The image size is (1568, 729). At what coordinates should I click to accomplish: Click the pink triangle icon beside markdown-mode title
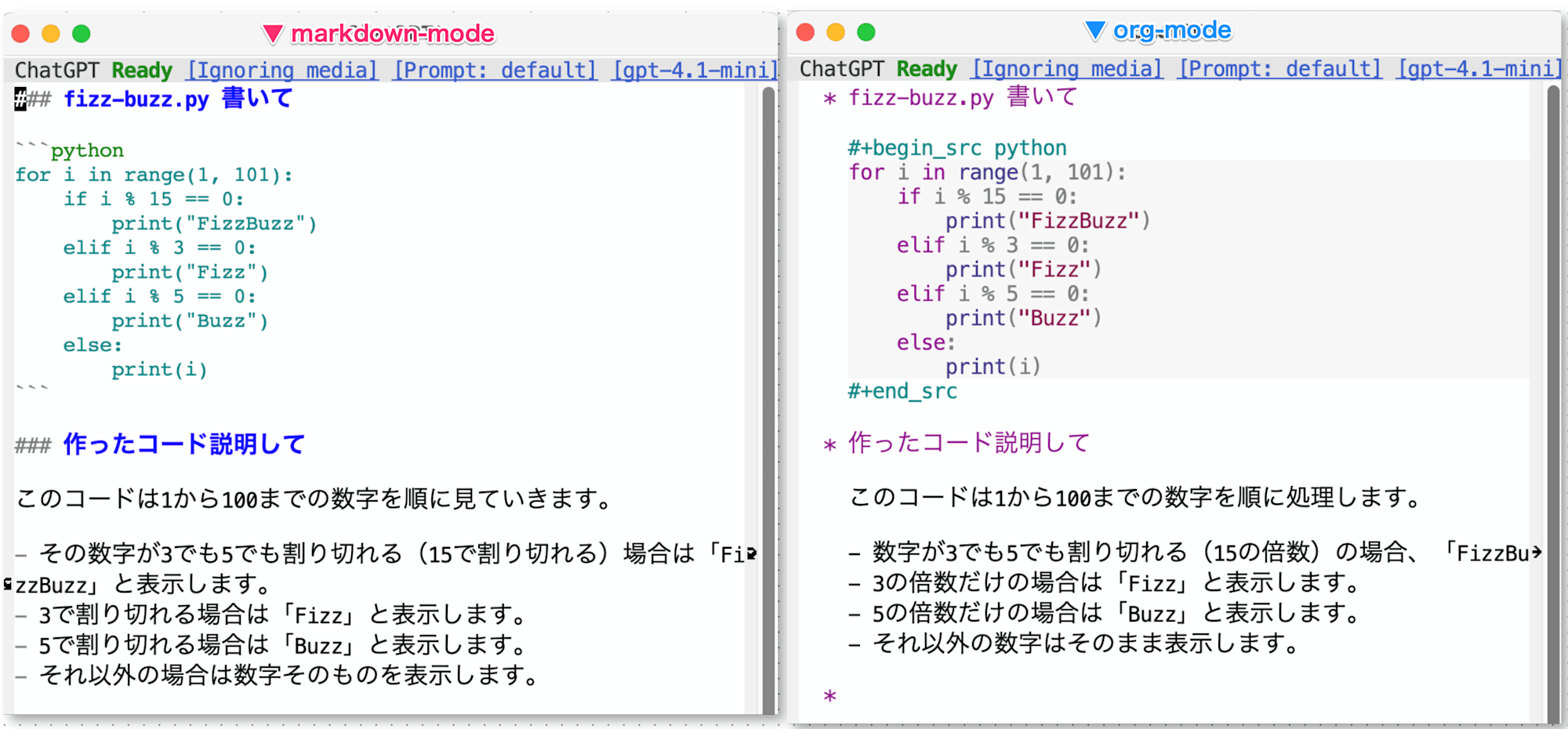(x=272, y=34)
